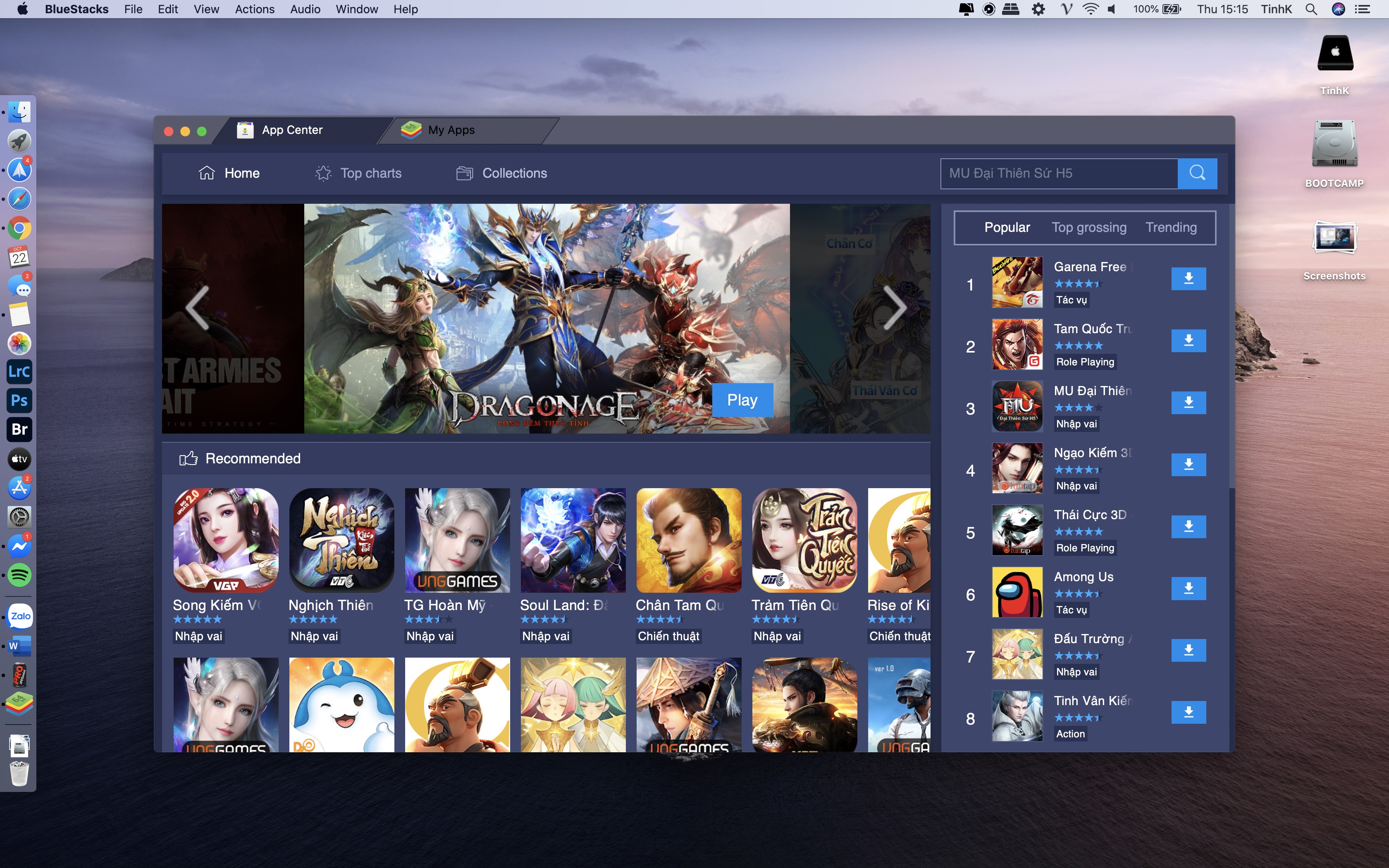Open Thái Cực 3D game icon
This screenshot has width=1389, height=868.
tap(1017, 530)
